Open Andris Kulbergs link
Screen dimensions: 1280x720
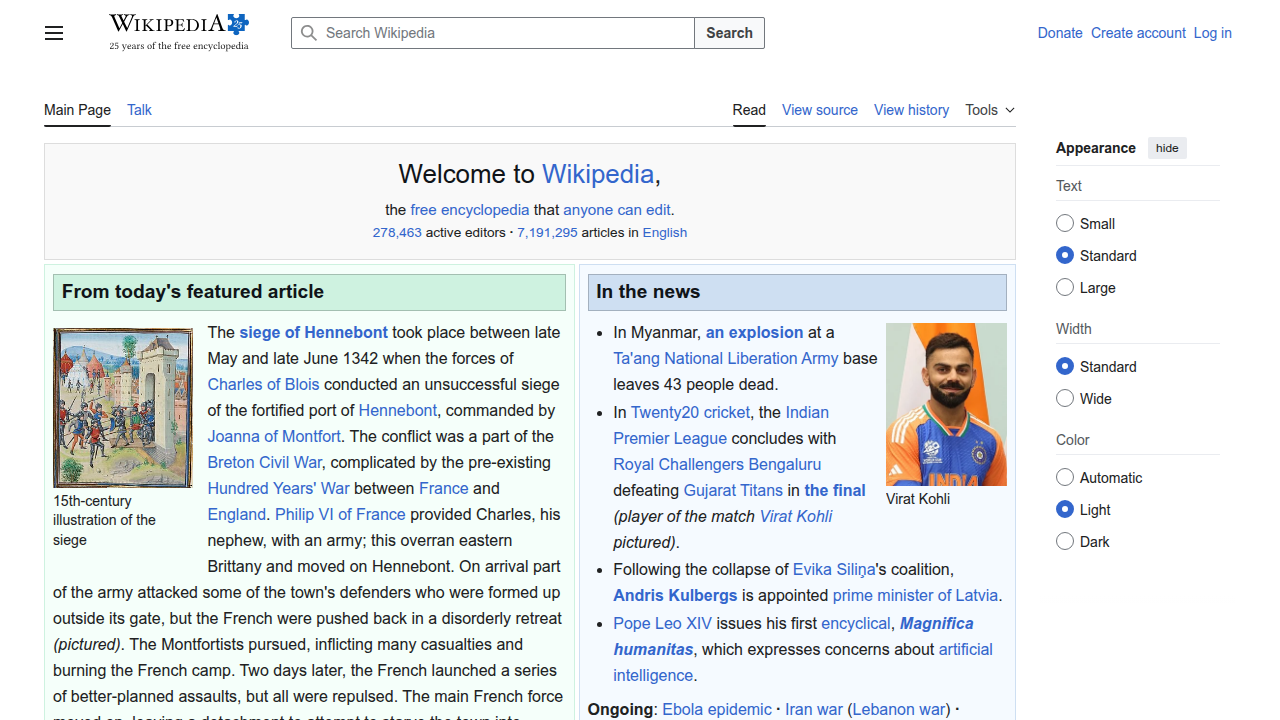pos(676,595)
